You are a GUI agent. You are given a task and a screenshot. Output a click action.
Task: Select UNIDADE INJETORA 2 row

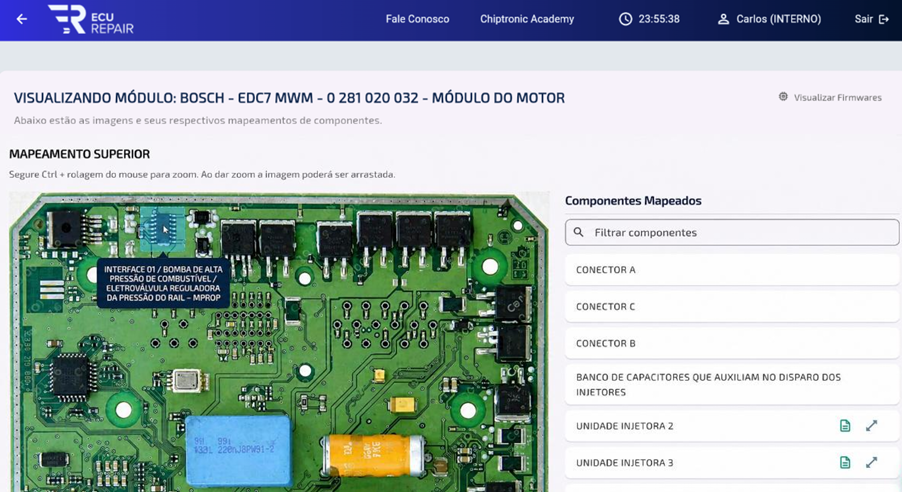point(732,426)
